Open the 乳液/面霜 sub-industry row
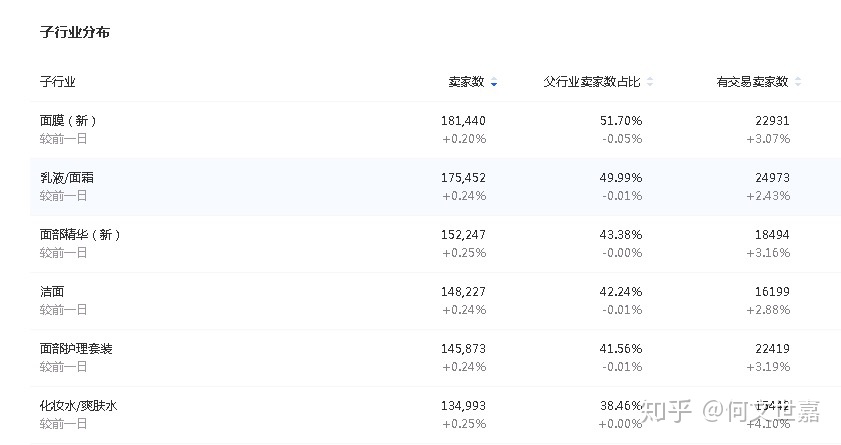Screen dimensions: 841x445 coord(67,178)
